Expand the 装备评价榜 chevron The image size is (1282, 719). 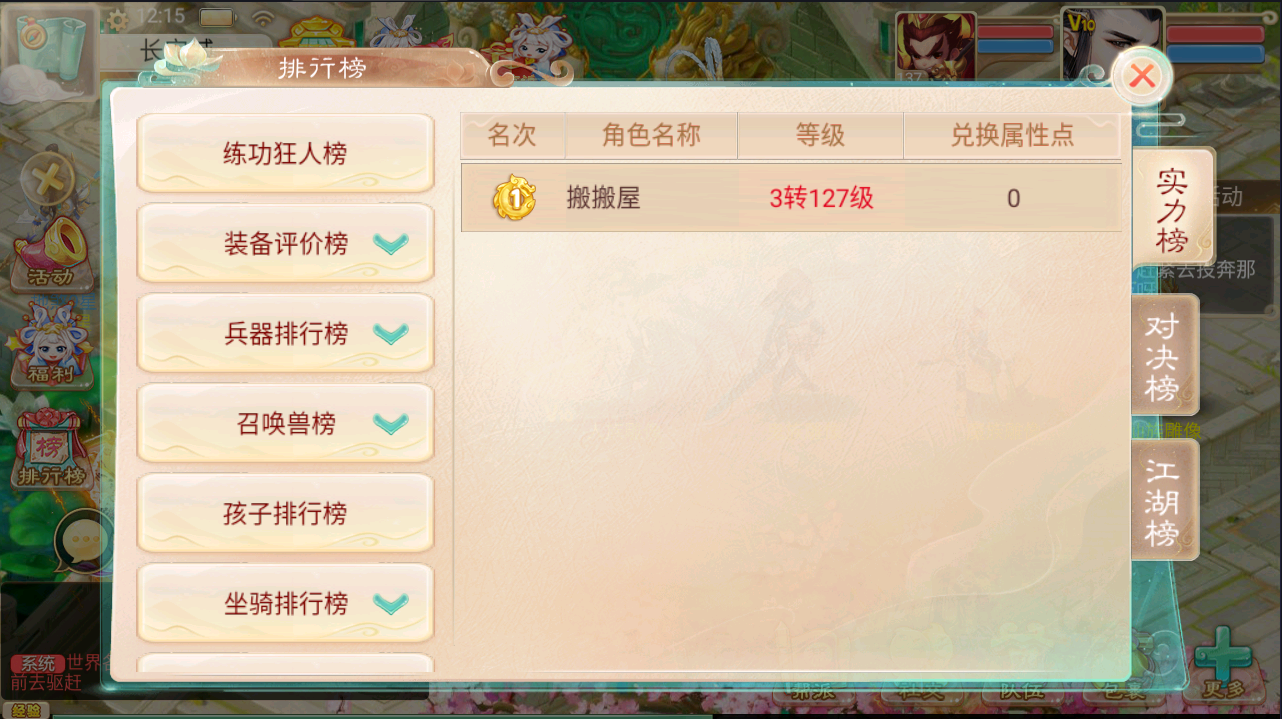(391, 243)
